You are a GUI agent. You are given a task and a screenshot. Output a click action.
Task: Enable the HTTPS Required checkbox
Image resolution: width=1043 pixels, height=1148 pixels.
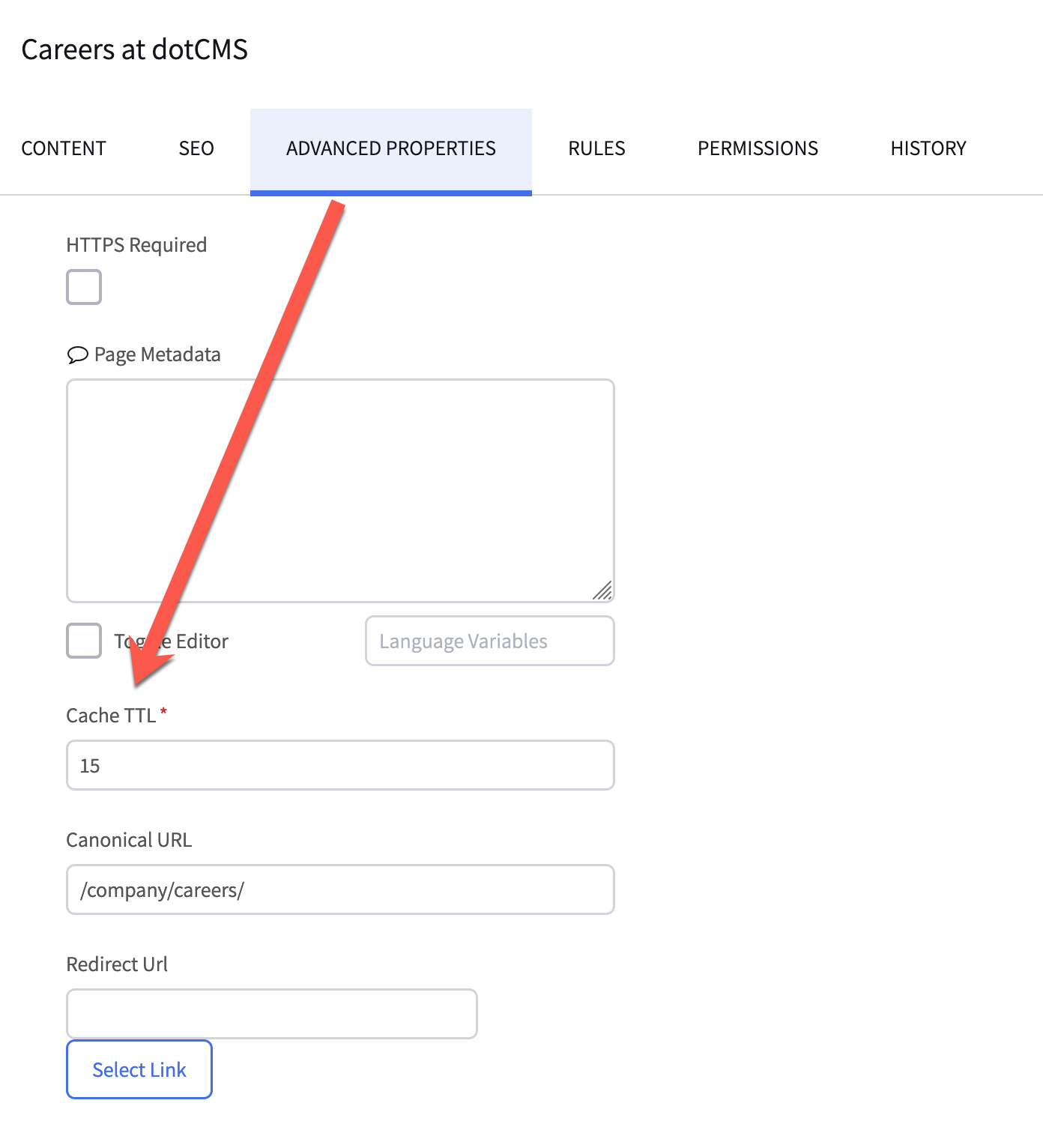pyautogui.click(x=84, y=287)
